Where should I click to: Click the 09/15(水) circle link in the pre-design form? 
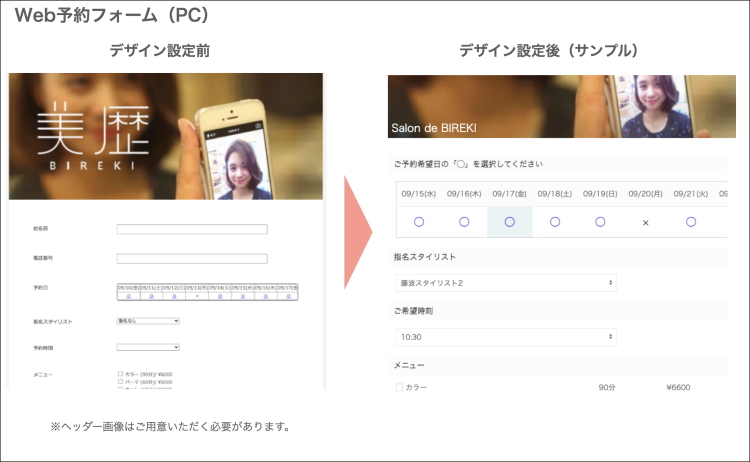(243, 297)
